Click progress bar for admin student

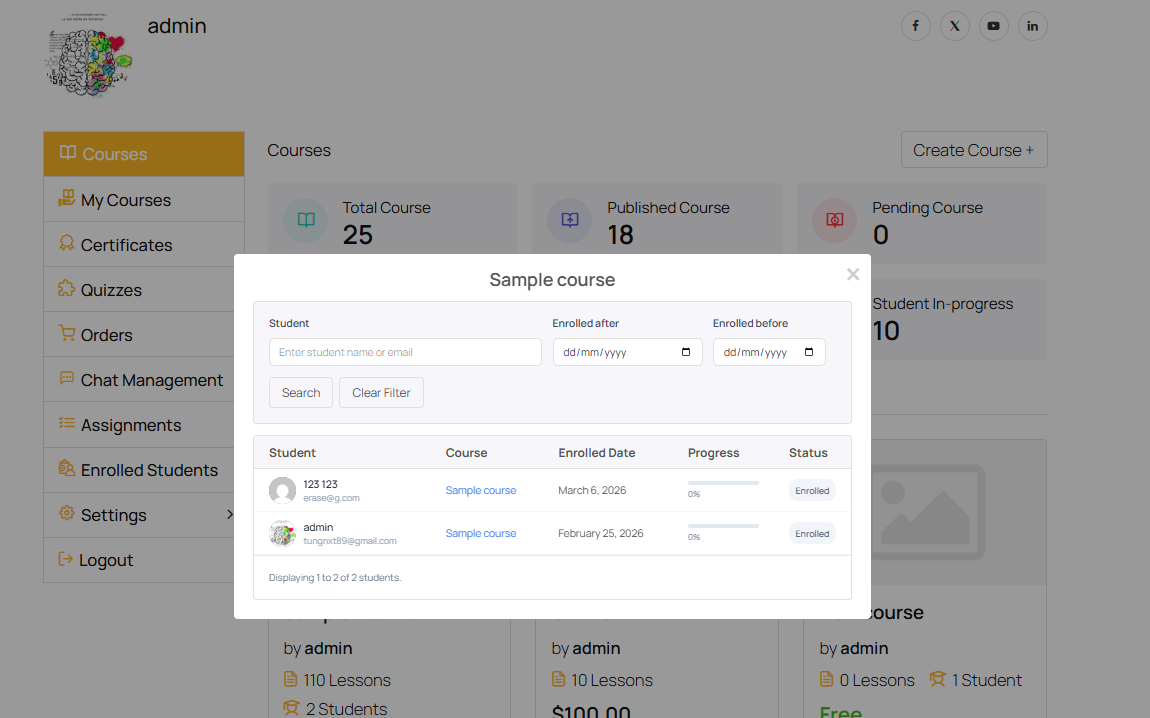click(723, 526)
